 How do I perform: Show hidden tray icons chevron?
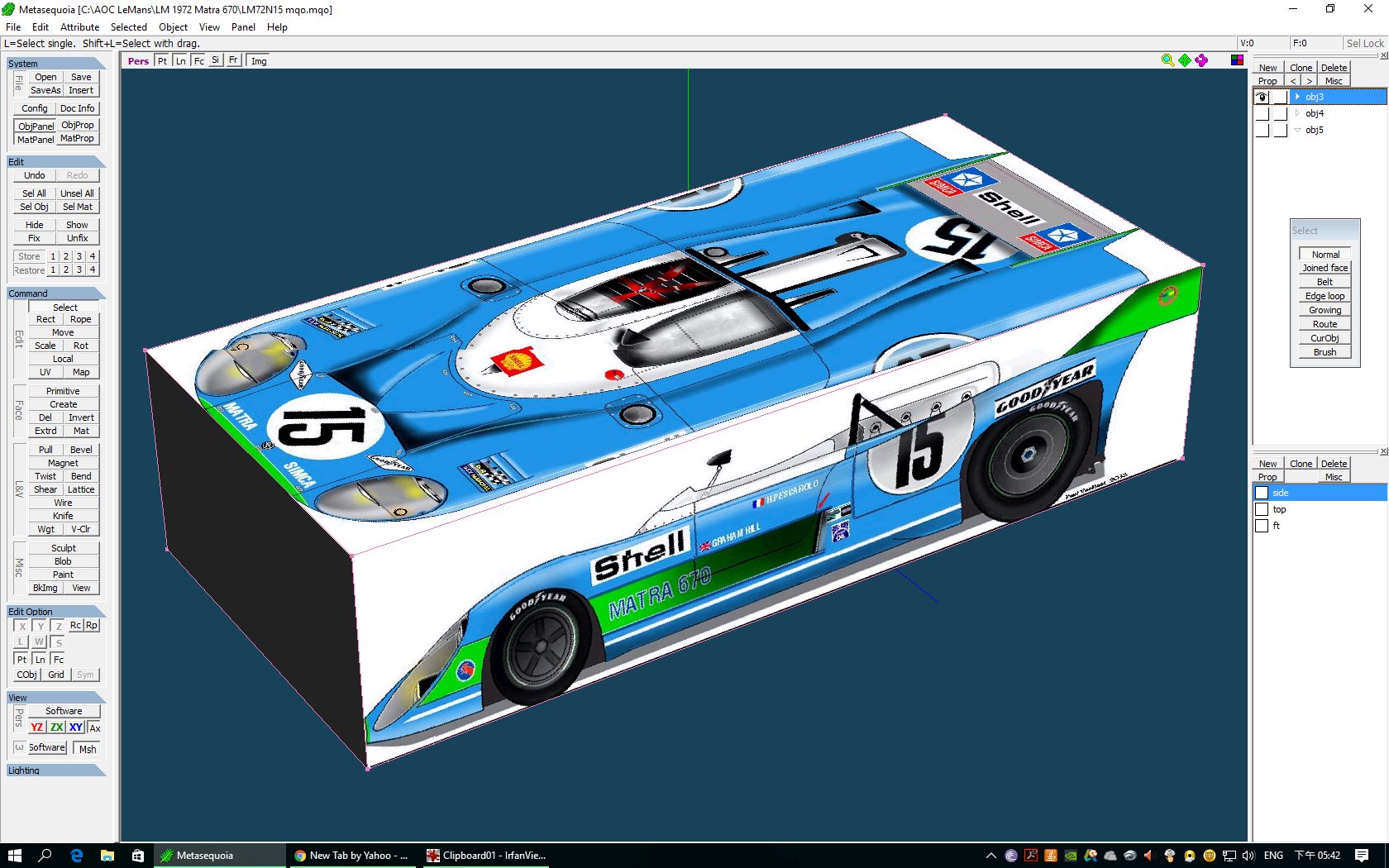click(x=990, y=856)
